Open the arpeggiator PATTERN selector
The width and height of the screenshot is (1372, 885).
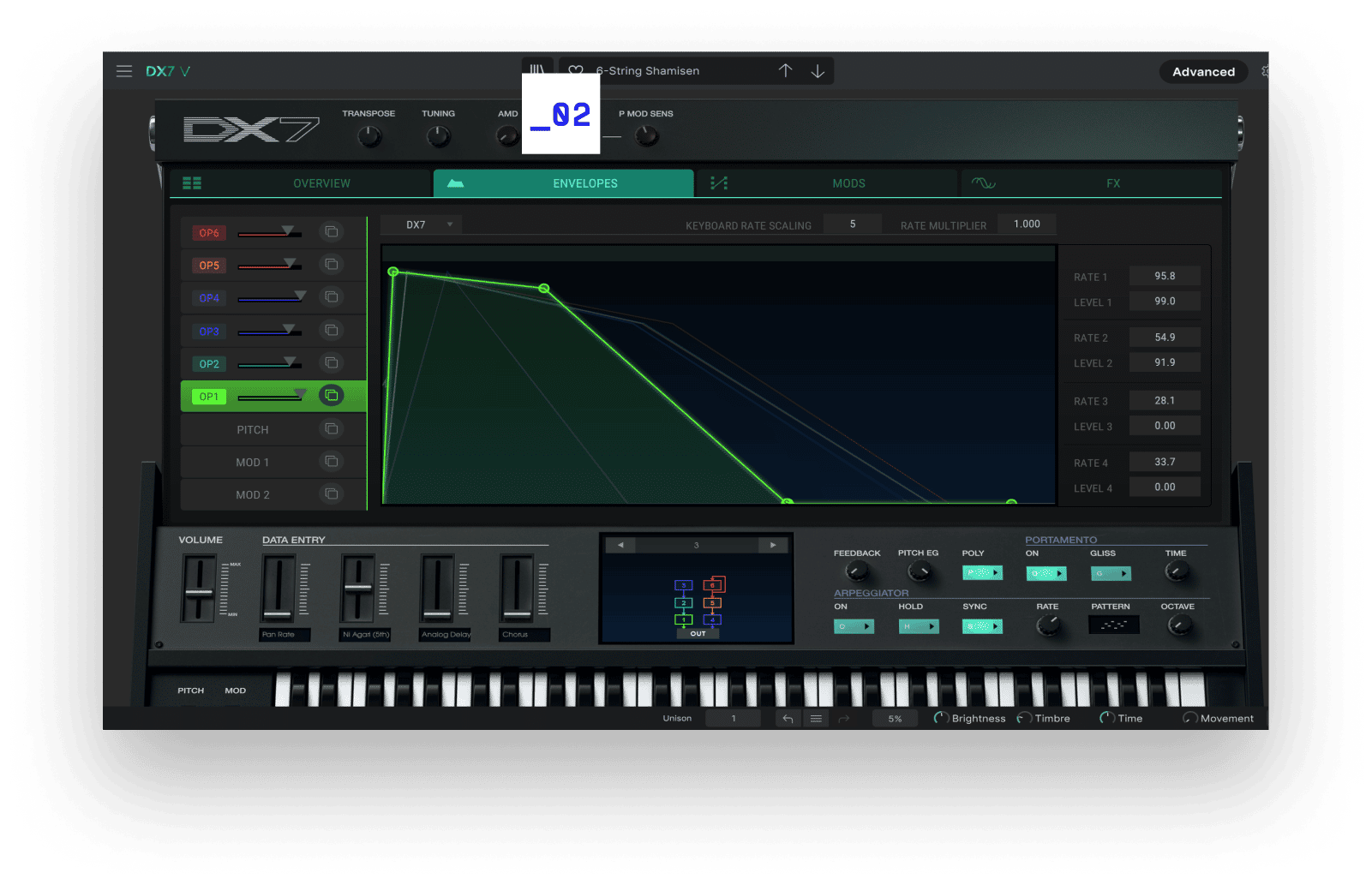click(x=1113, y=625)
